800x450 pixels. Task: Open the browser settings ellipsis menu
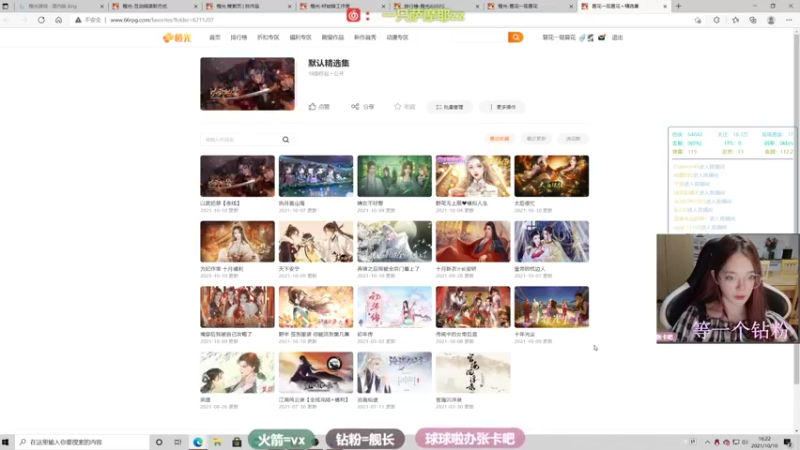(x=789, y=20)
